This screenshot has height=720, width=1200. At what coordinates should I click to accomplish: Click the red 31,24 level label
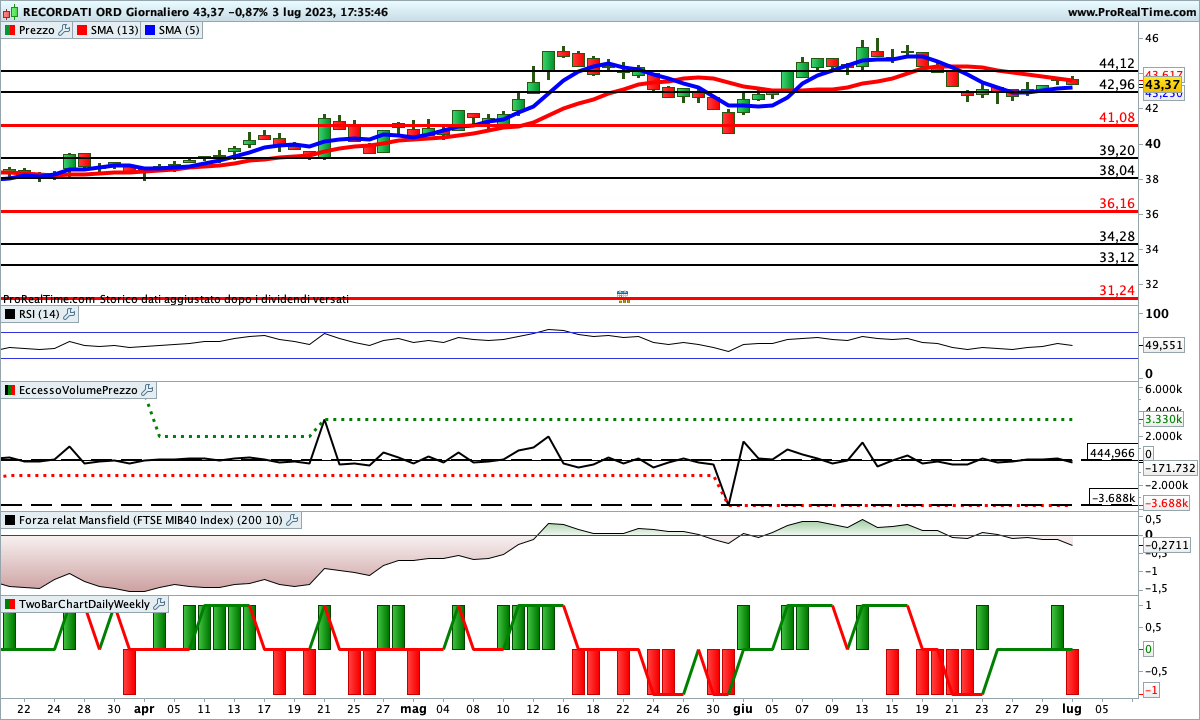[1116, 290]
